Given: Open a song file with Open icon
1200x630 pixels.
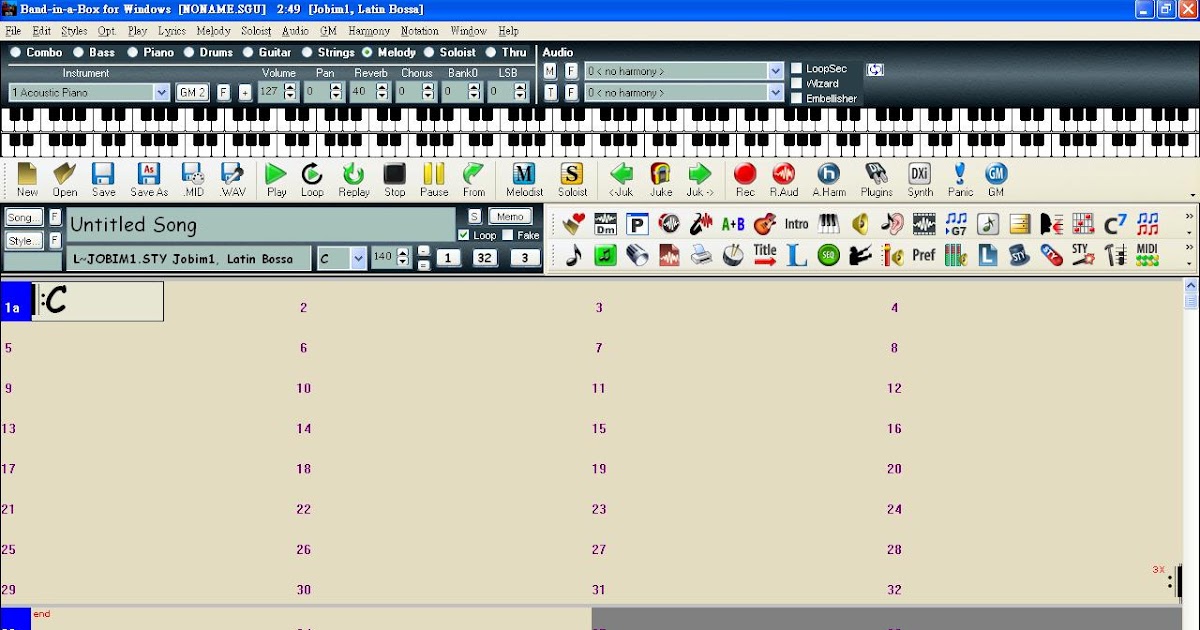Looking at the screenshot, I should click(65, 179).
